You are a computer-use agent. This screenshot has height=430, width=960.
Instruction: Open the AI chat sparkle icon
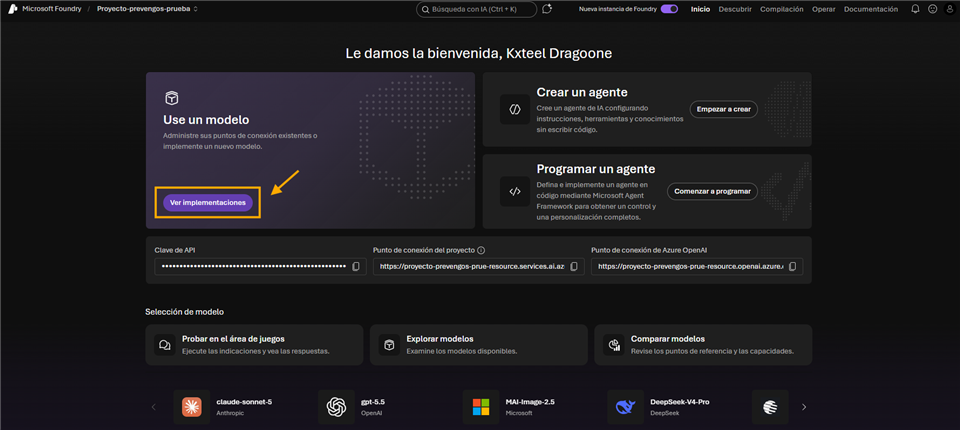click(x=547, y=9)
